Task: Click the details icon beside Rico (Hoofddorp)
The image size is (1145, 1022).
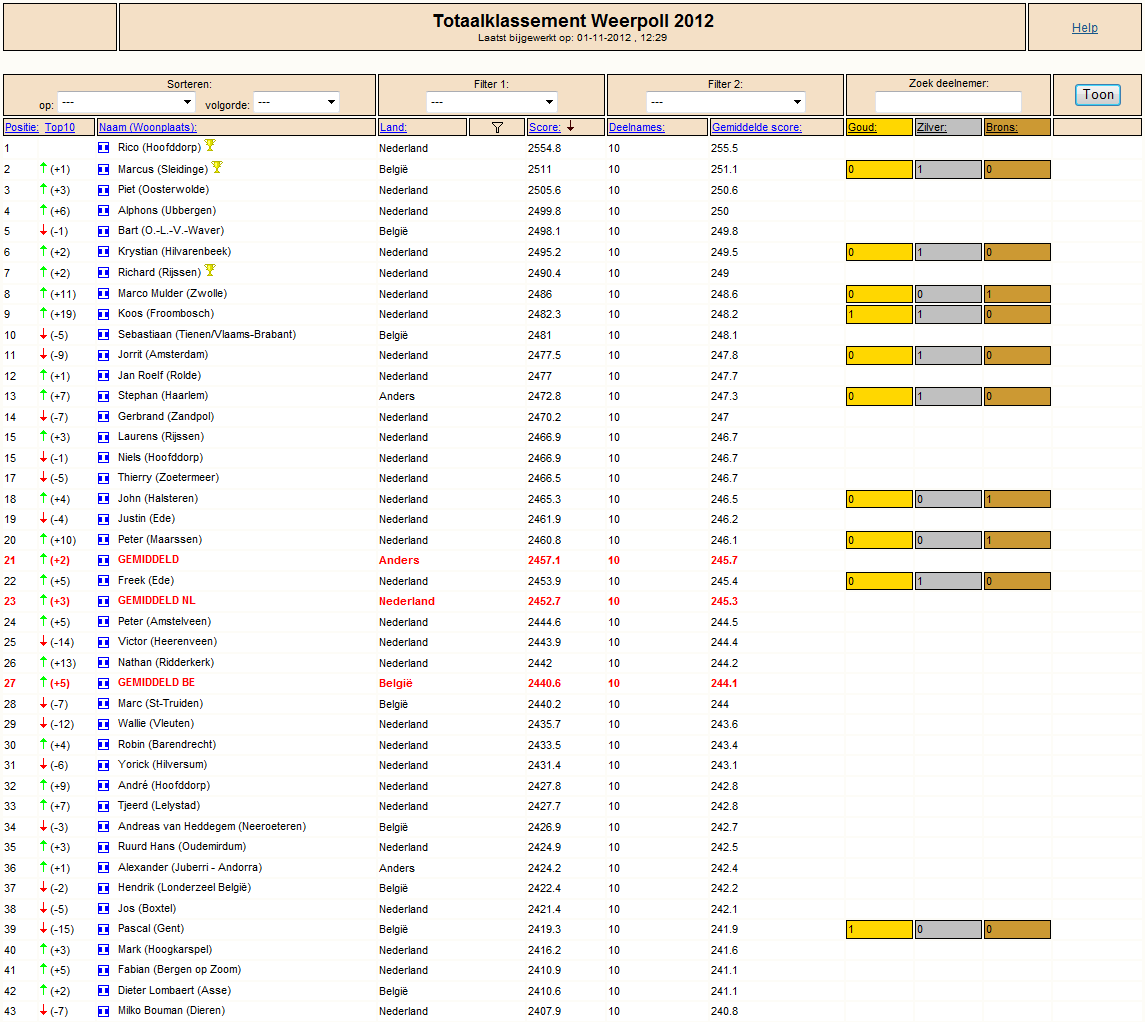Action: pyautogui.click(x=104, y=147)
